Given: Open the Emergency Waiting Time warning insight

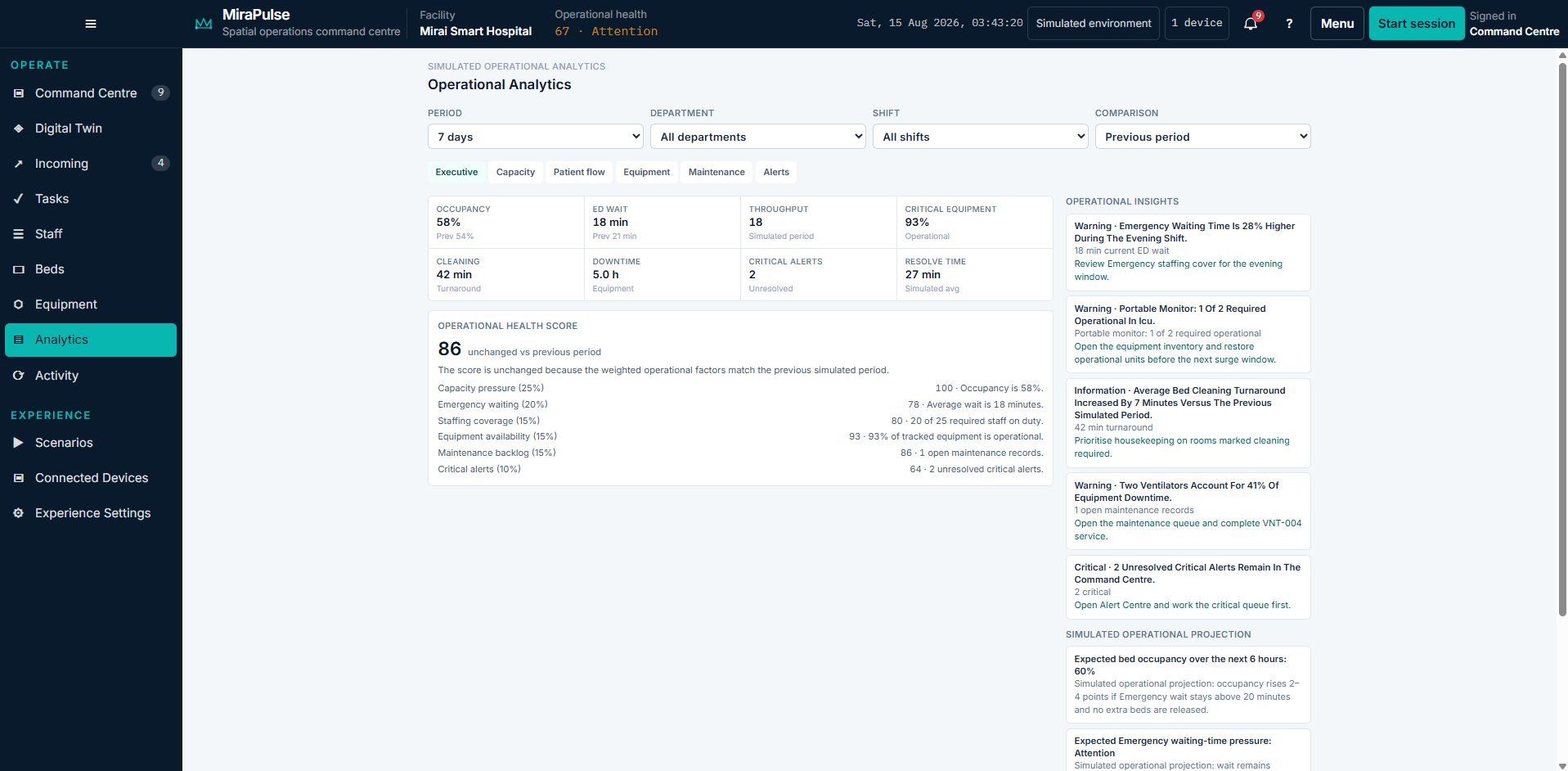Looking at the screenshot, I should [1188, 252].
